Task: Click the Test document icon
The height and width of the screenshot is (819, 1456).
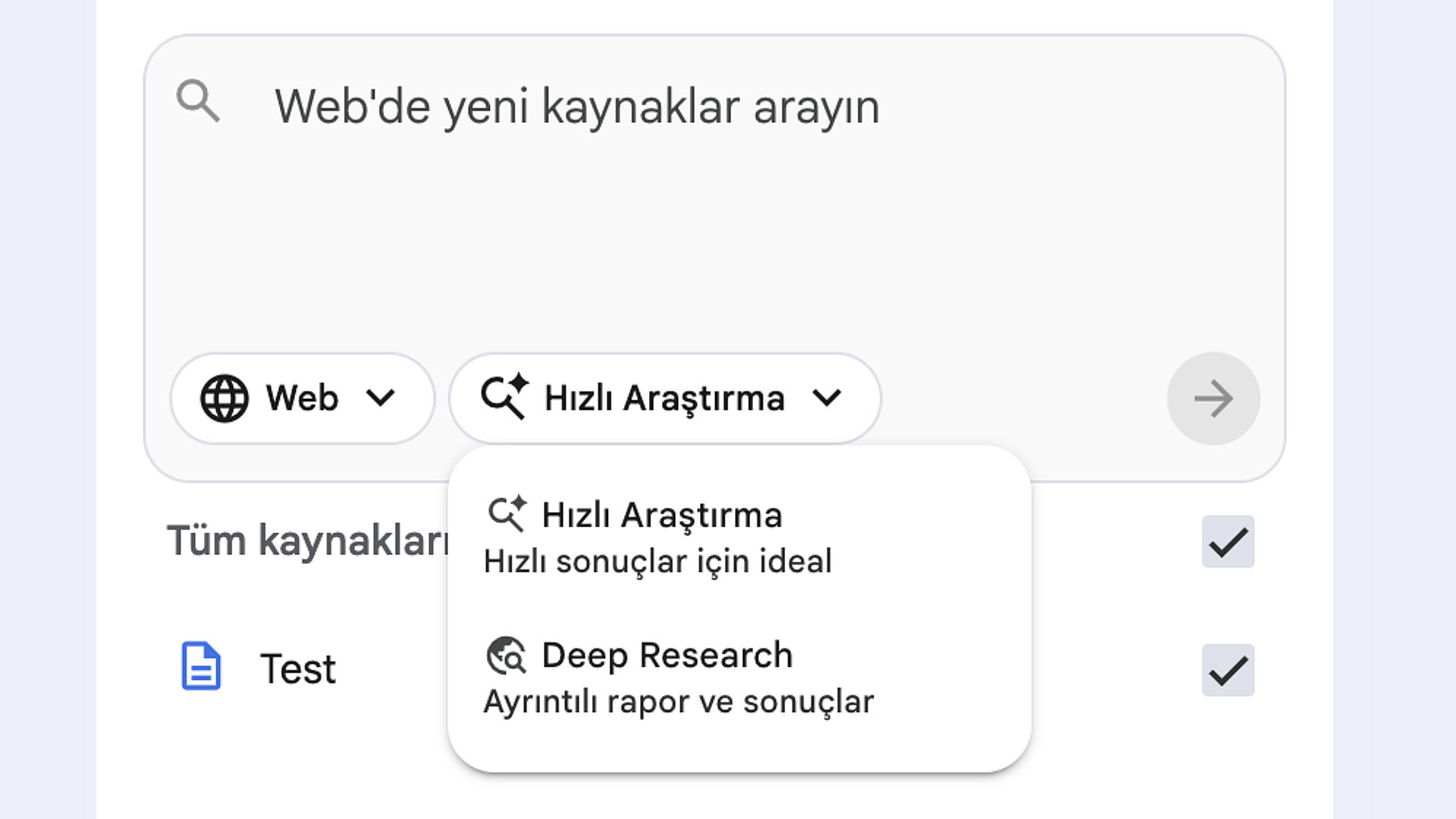Action: (201, 667)
